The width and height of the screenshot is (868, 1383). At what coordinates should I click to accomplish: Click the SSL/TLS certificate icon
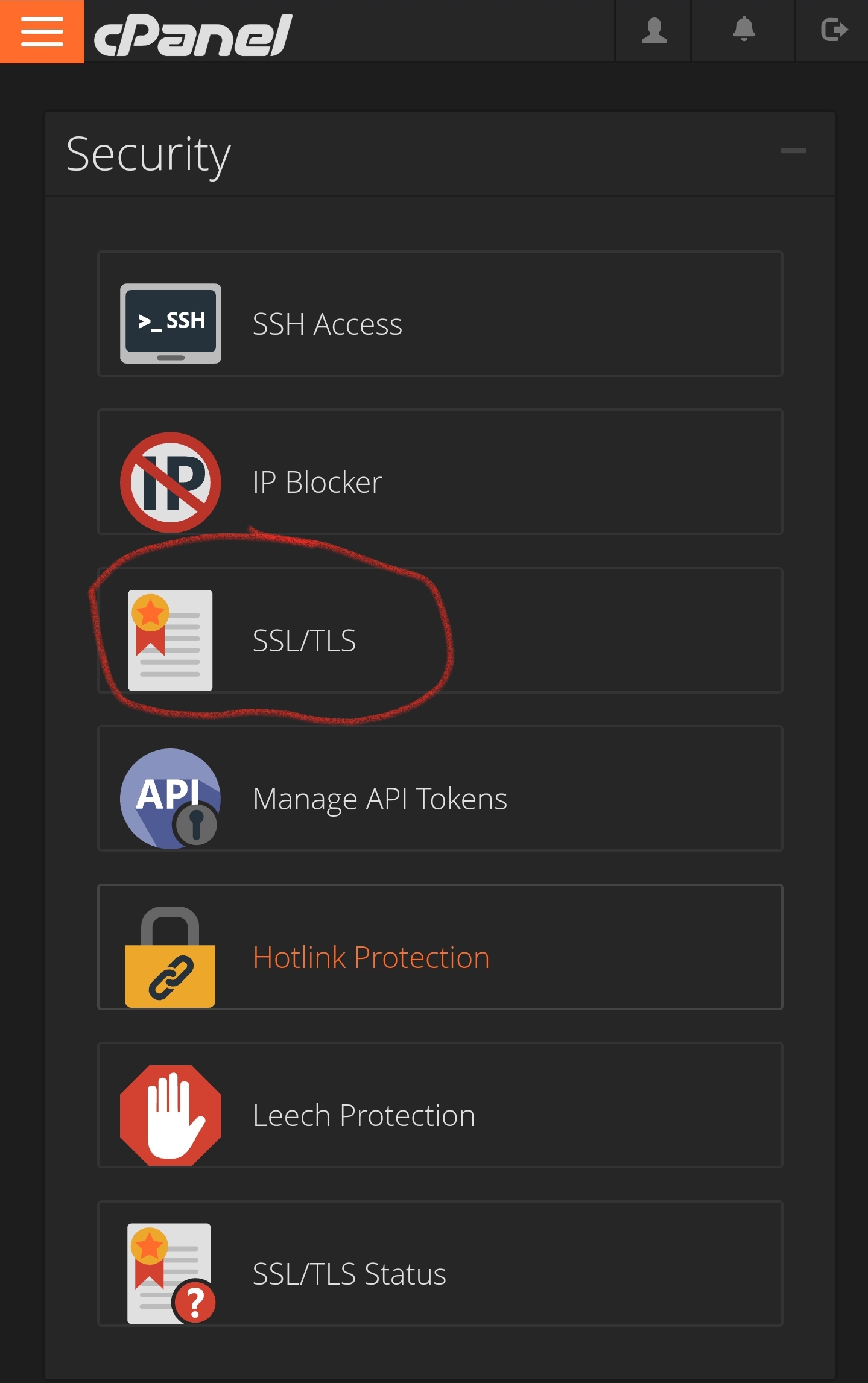170,640
